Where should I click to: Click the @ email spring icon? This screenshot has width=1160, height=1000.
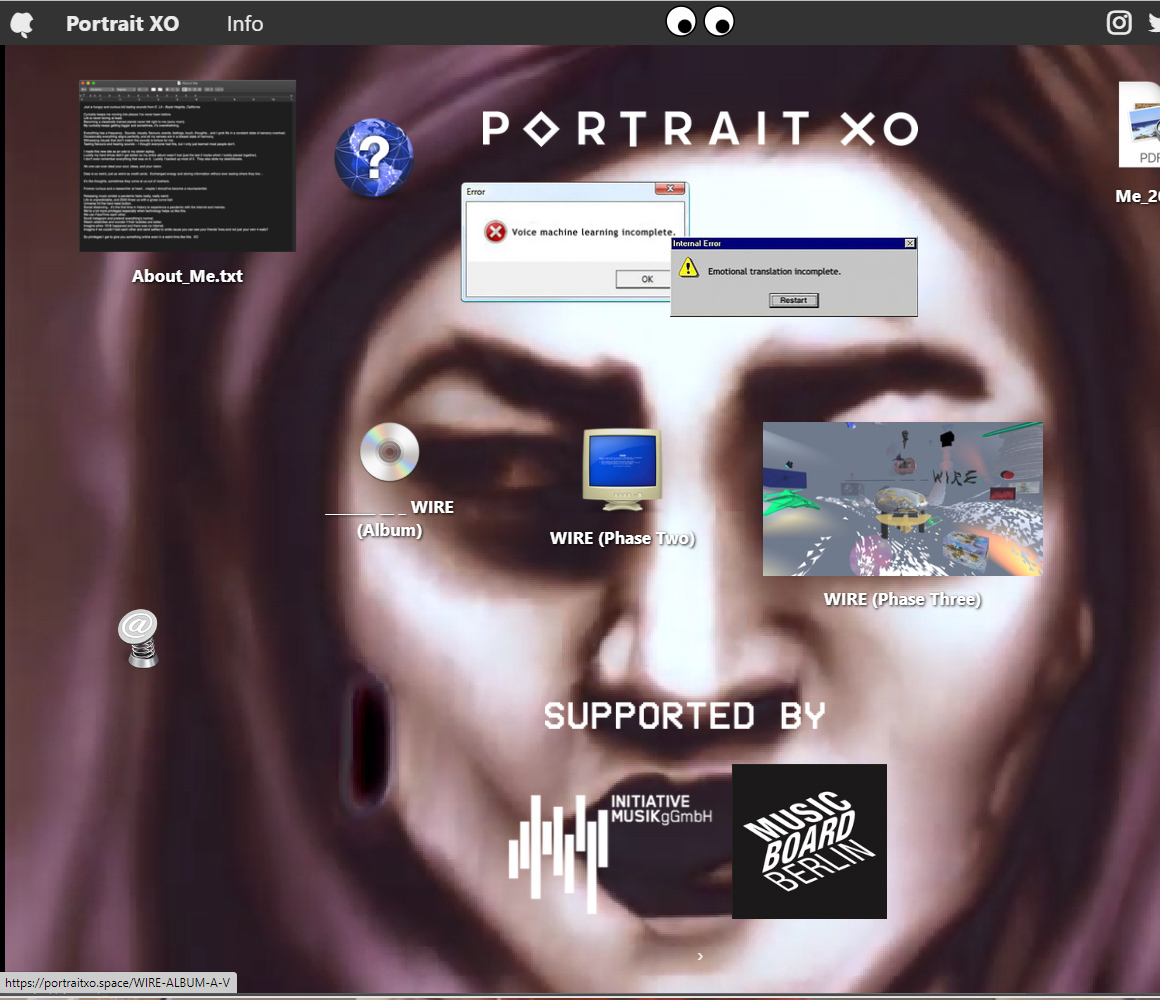[x=138, y=637]
